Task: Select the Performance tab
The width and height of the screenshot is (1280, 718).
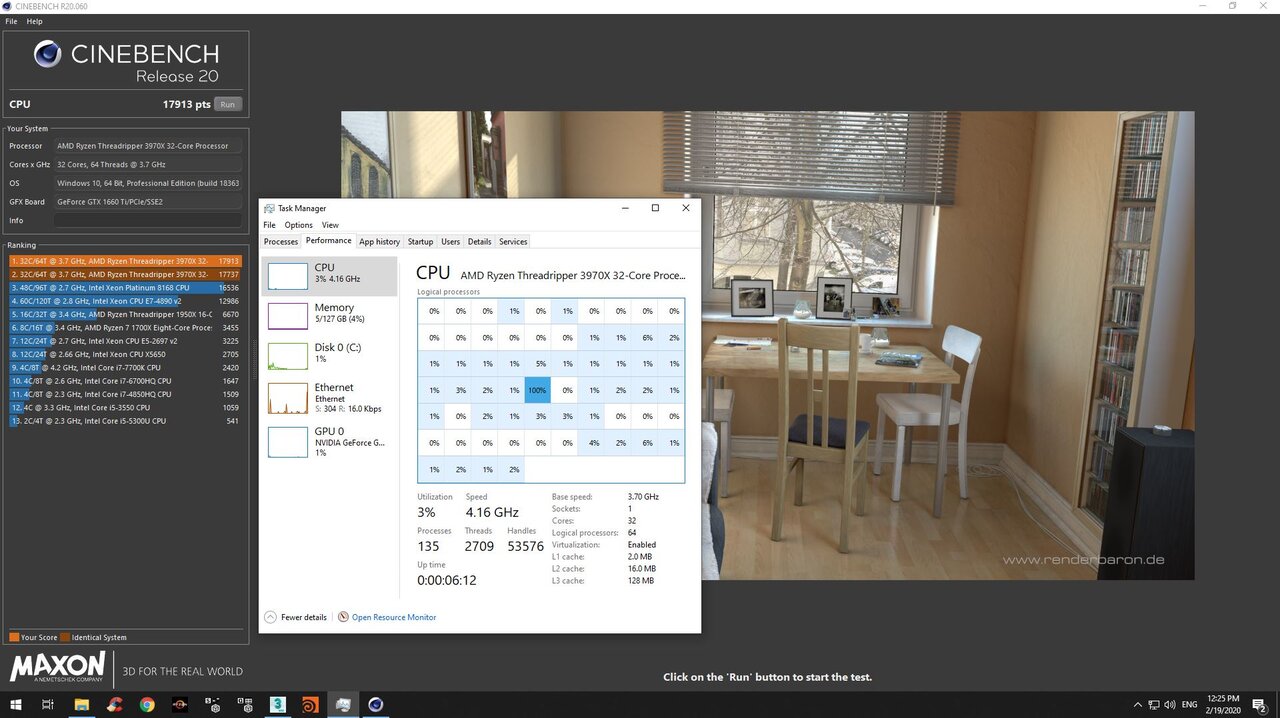Action: coord(328,241)
